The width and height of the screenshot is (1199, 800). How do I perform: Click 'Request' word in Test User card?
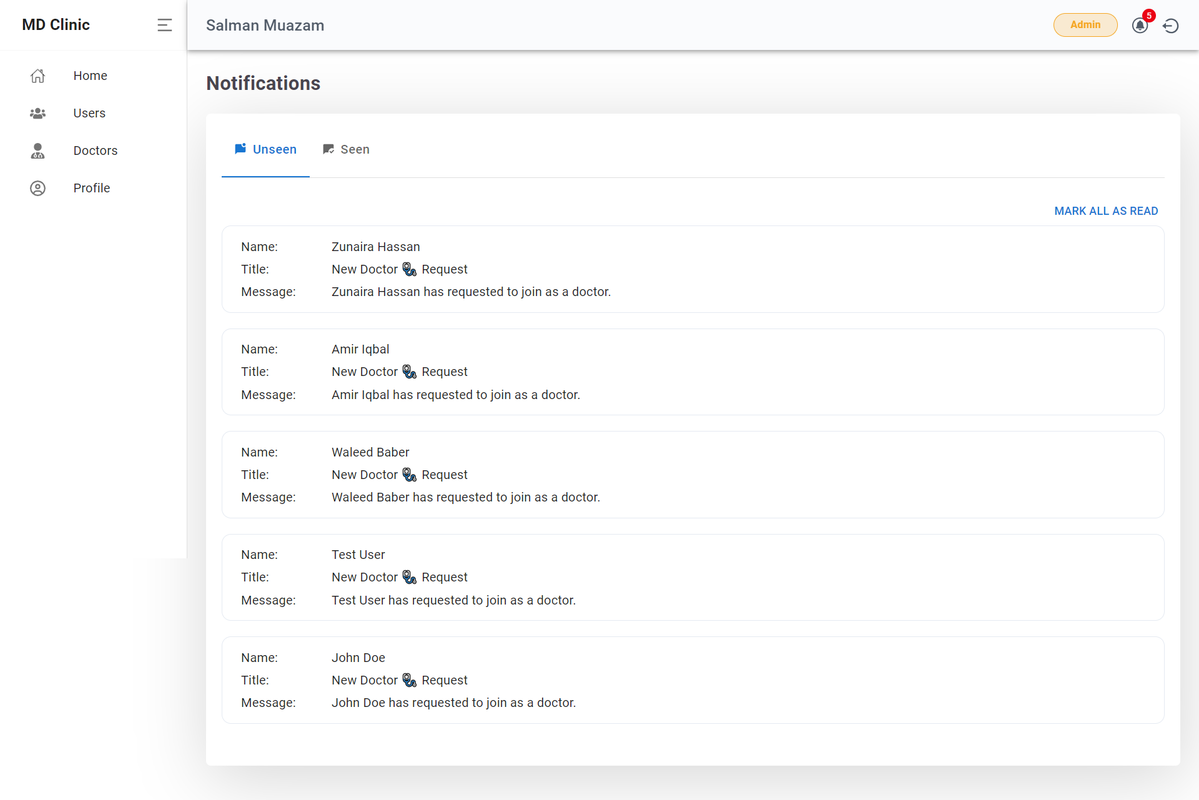[x=444, y=577]
